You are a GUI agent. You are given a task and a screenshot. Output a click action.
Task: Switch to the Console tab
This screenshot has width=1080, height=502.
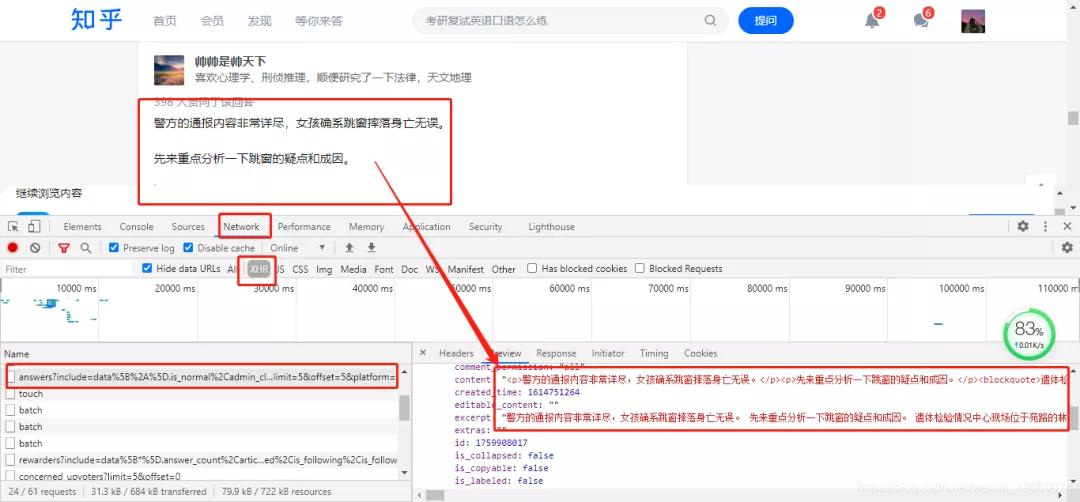136,227
